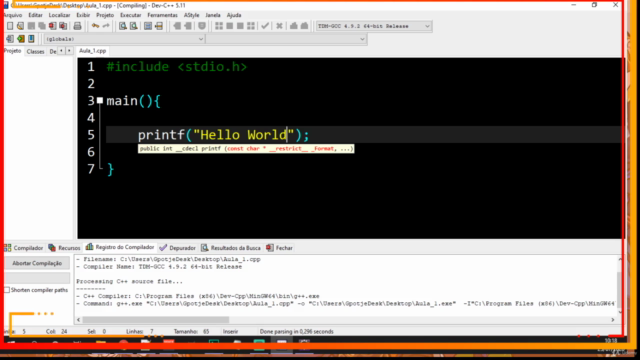Open the Editar menu
This screenshot has height=360, width=640.
pos(35,15)
